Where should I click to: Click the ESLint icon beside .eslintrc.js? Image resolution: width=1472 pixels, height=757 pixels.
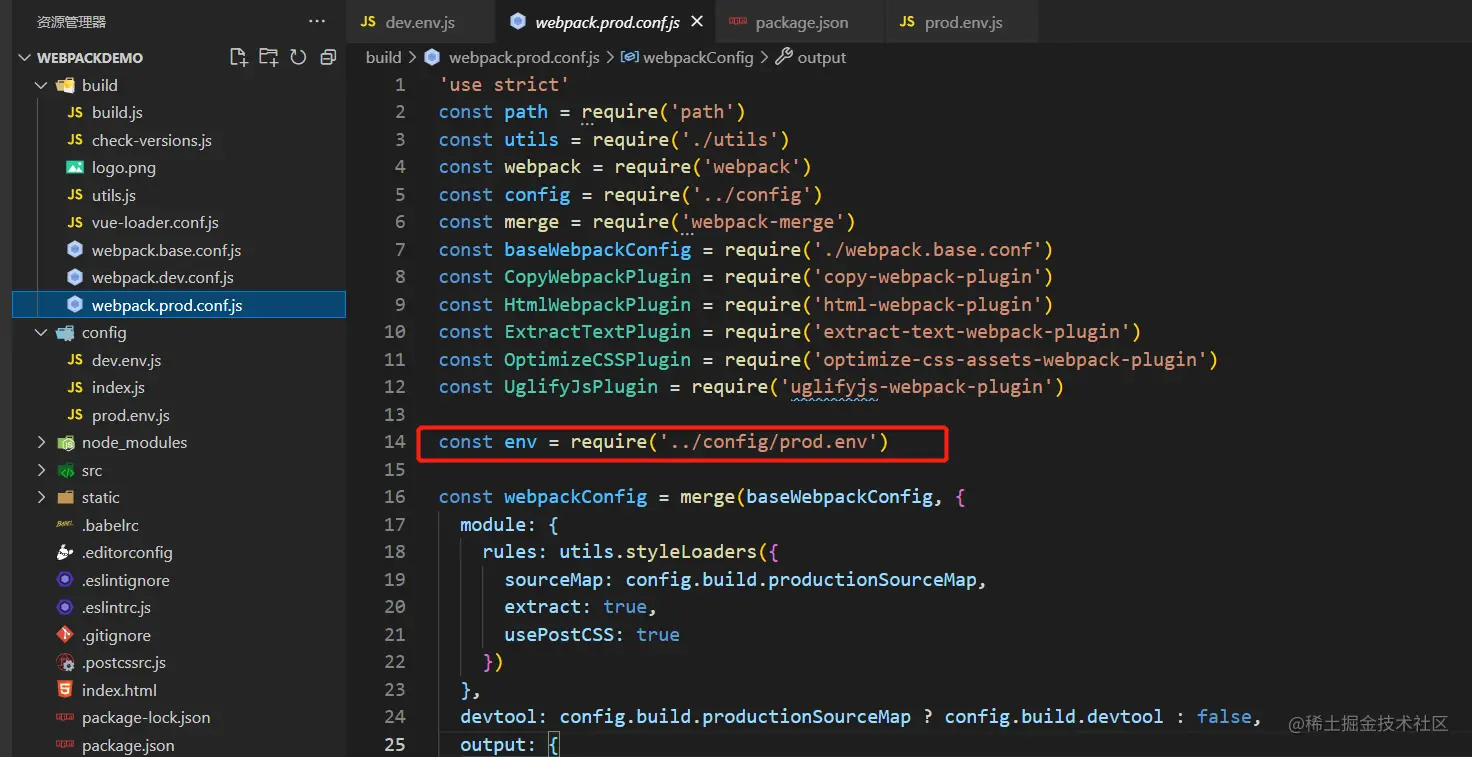coord(65,607)
